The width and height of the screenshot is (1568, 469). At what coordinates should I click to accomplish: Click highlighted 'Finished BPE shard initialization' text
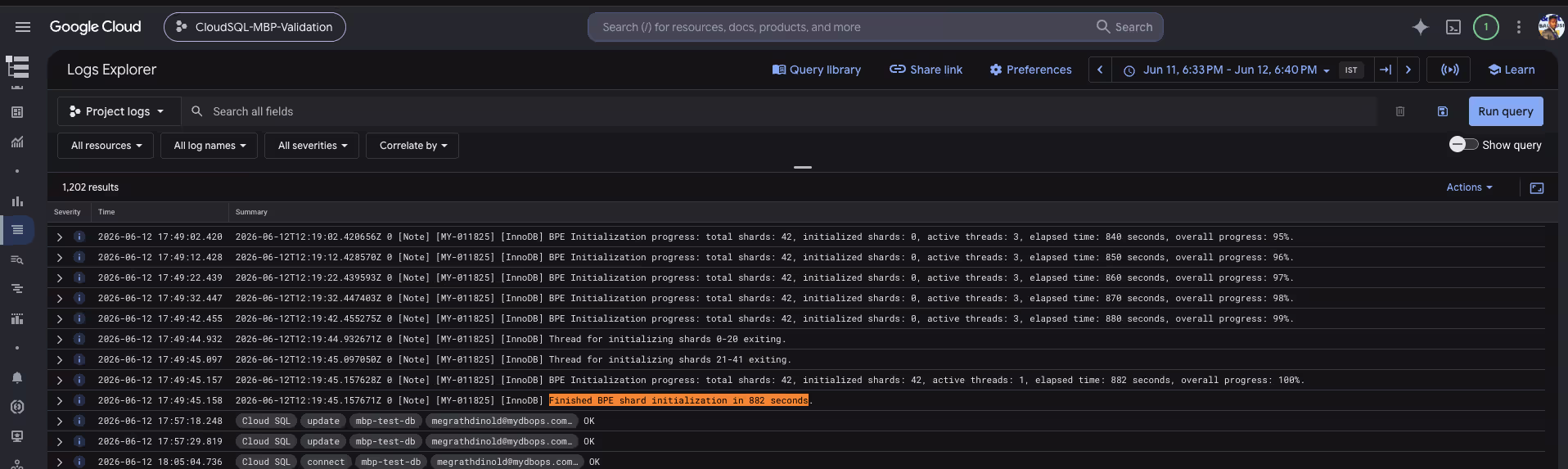click(x=678, y=400)
